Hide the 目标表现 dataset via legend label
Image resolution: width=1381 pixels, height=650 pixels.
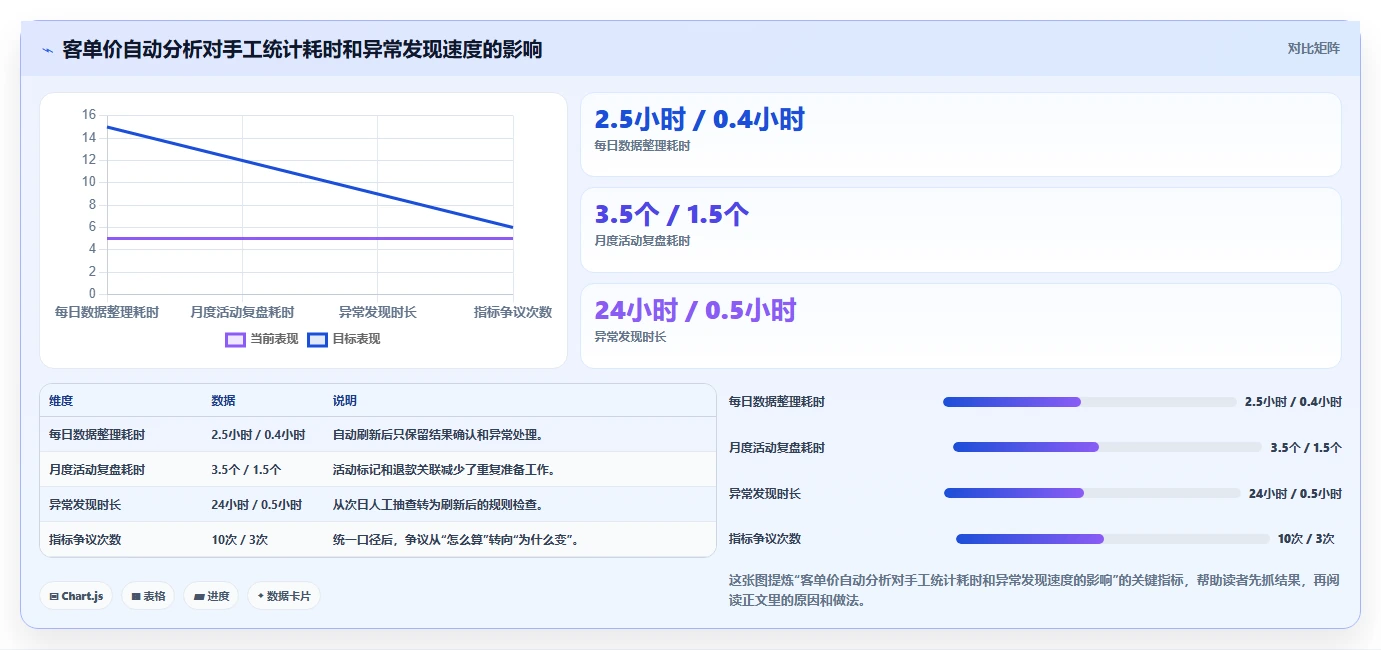click(356, 339)
